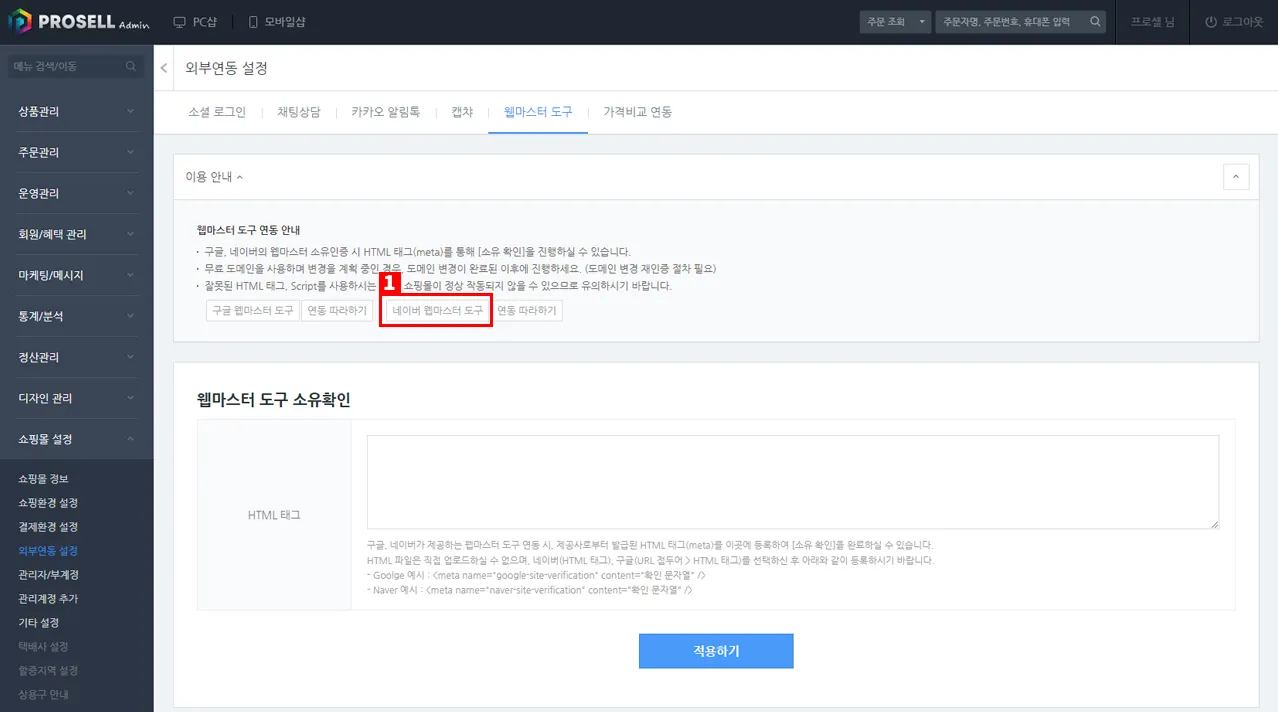1278x712 pixels.
Task: Open 기타 설정 in sidebar
Action: coord(38,623)
